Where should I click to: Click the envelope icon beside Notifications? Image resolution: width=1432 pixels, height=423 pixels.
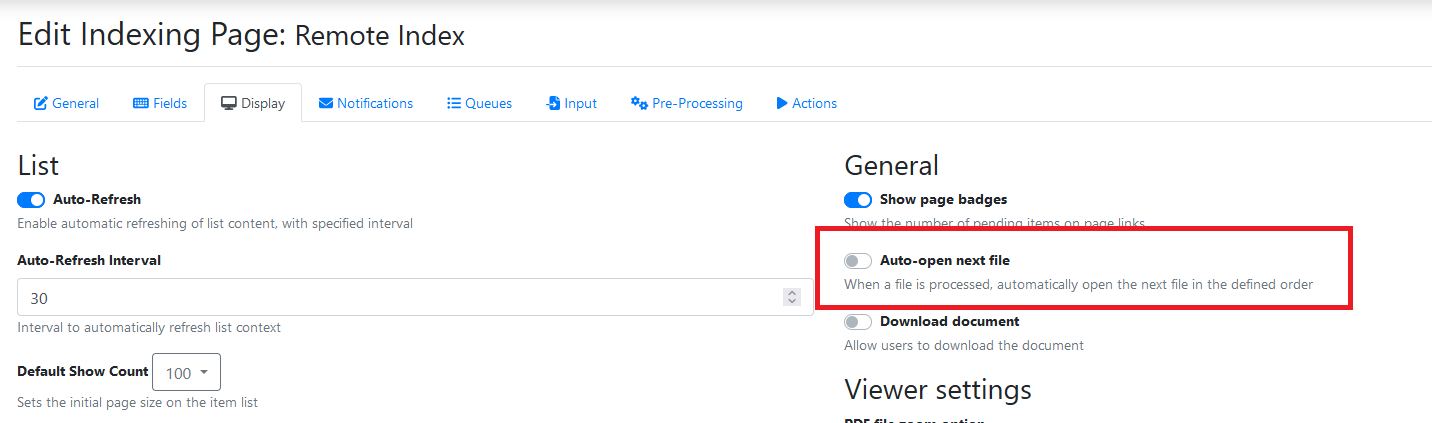326,104
